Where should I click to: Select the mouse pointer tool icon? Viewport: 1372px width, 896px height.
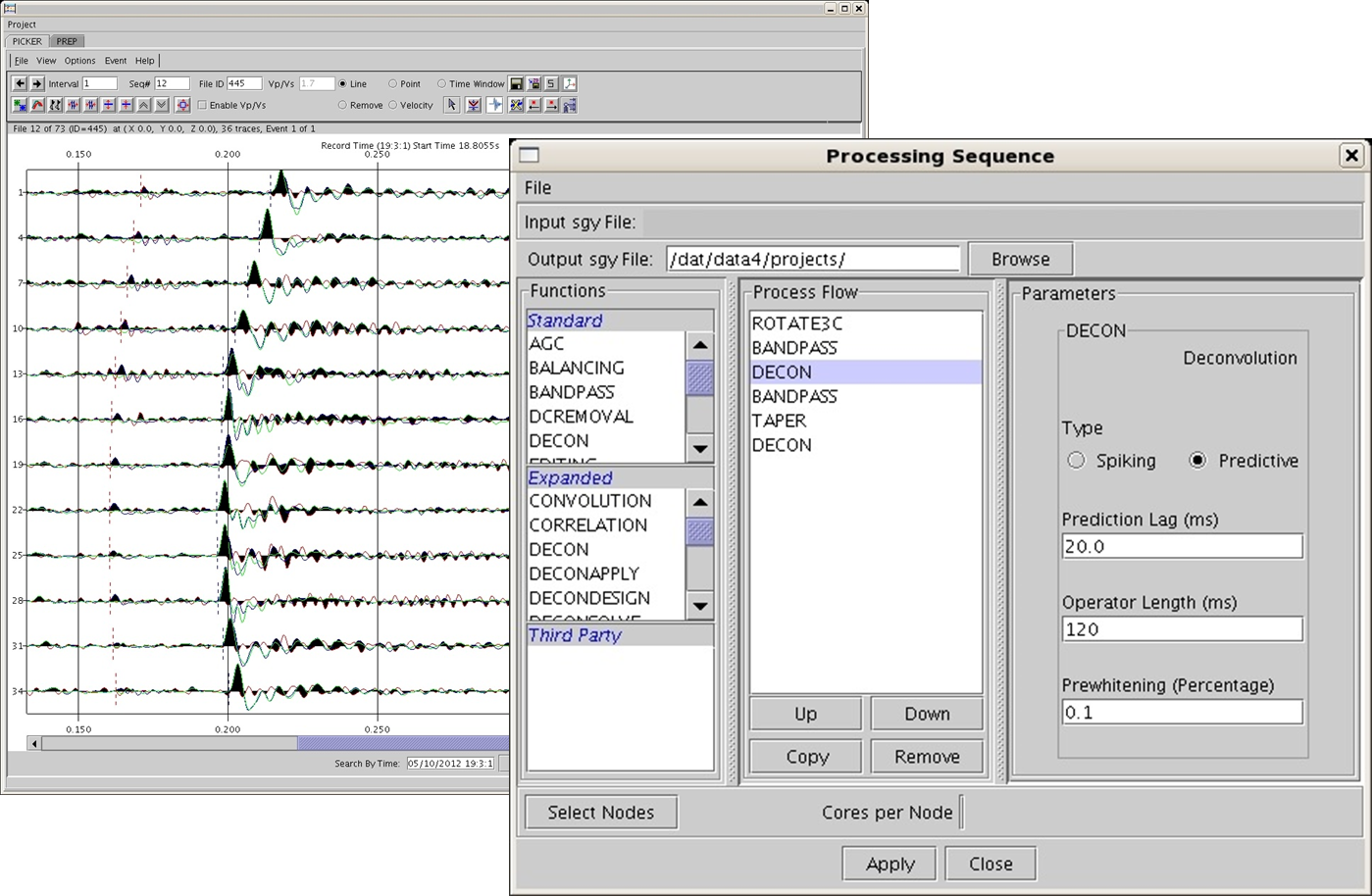coord(452,105)
